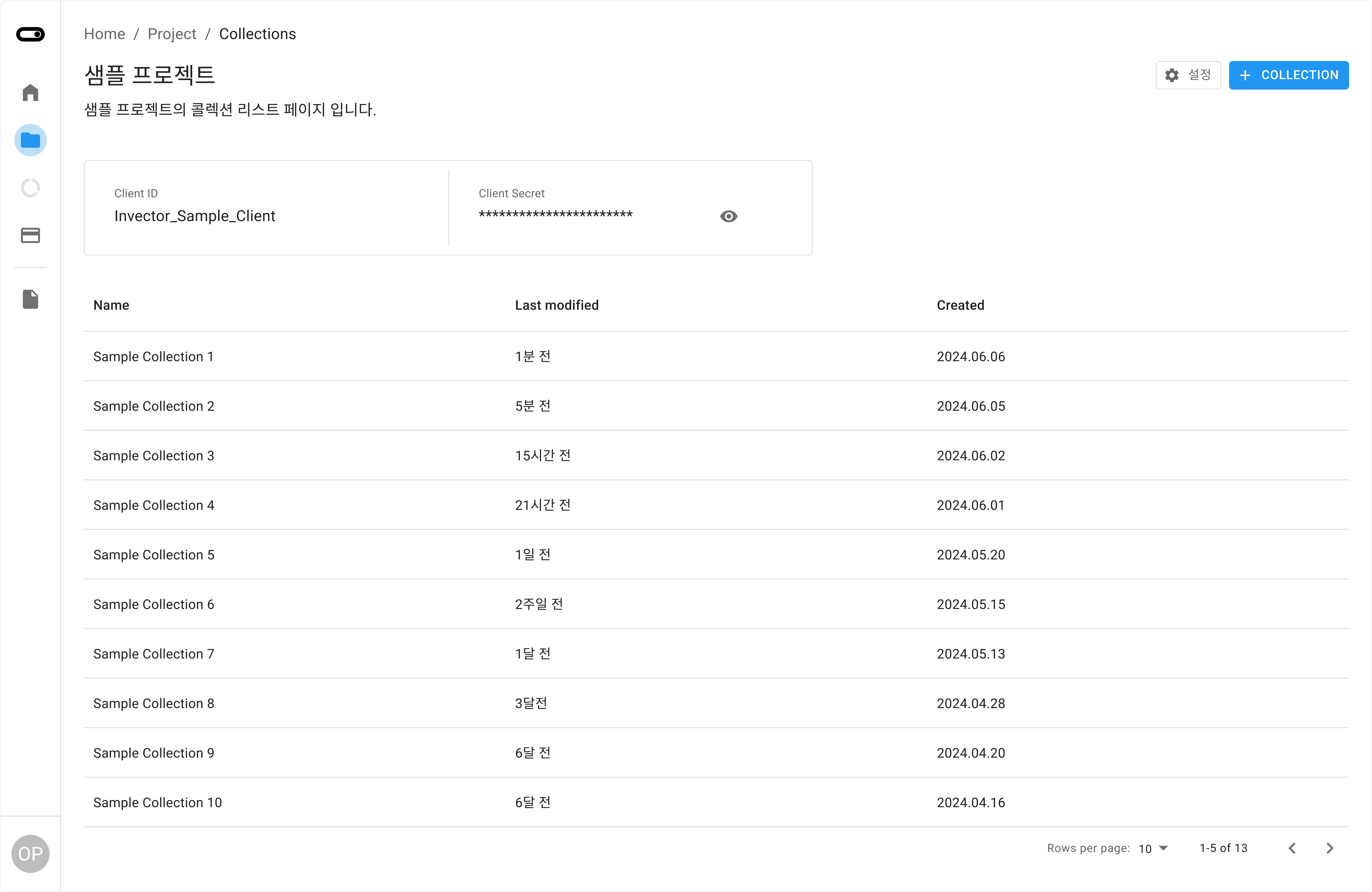This screenshot has width=1372, height=892.
Task: Go to the previous page arrow
Action: [x=1292, y=848]
